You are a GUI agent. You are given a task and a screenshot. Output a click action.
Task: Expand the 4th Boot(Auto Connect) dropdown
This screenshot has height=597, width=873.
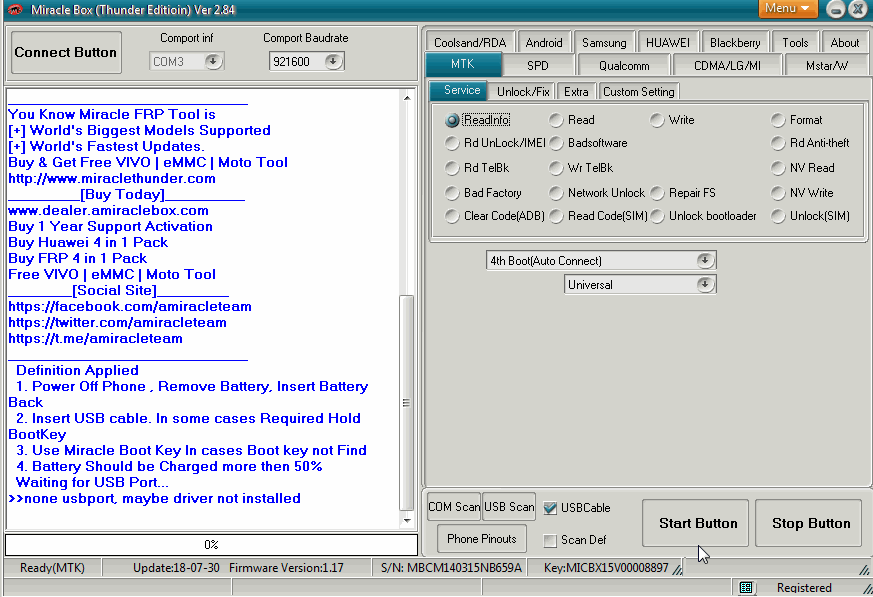coord(705,261)
